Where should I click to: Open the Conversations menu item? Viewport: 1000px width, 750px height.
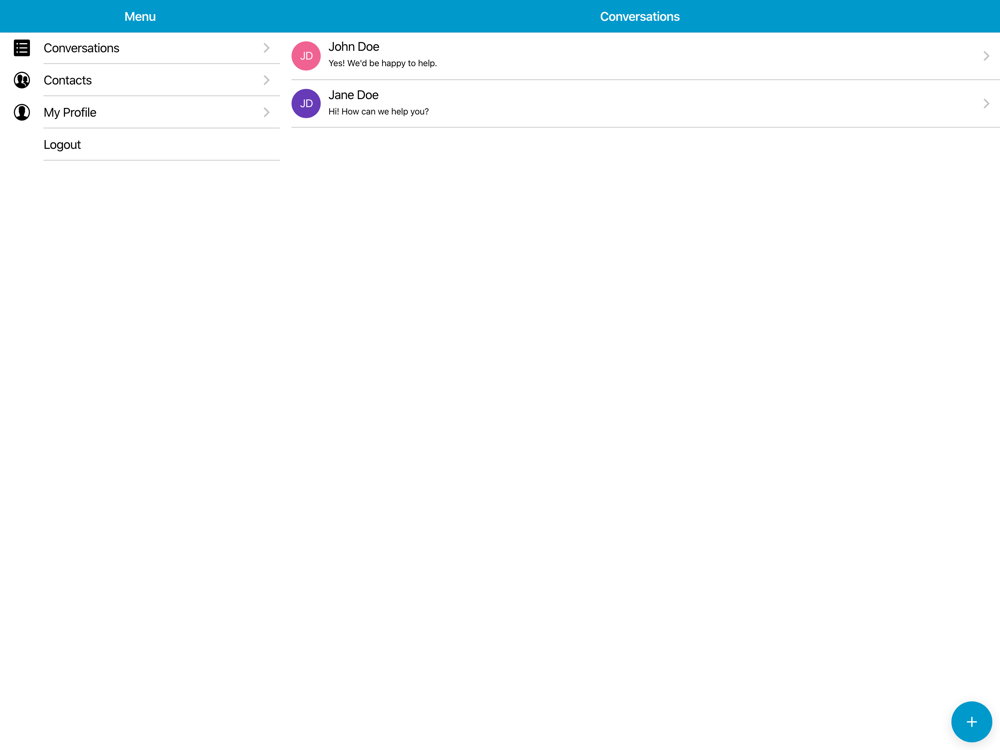(x=140, y=48)
